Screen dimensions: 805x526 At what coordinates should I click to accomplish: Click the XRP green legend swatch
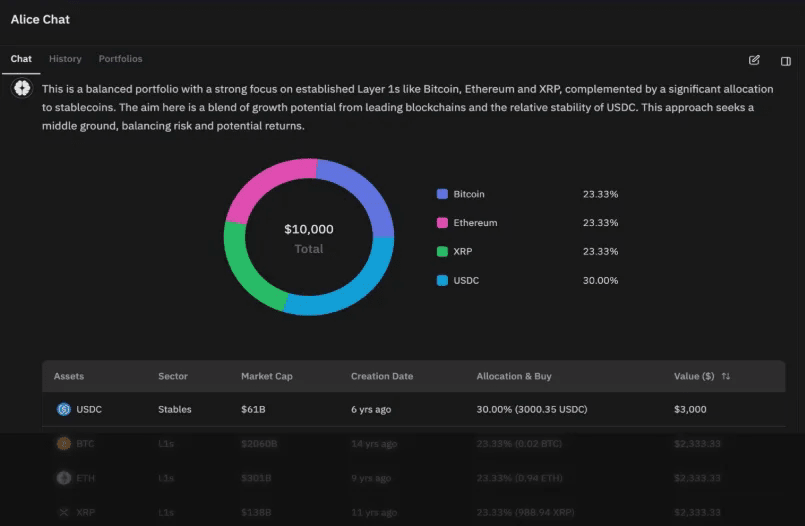442,251
